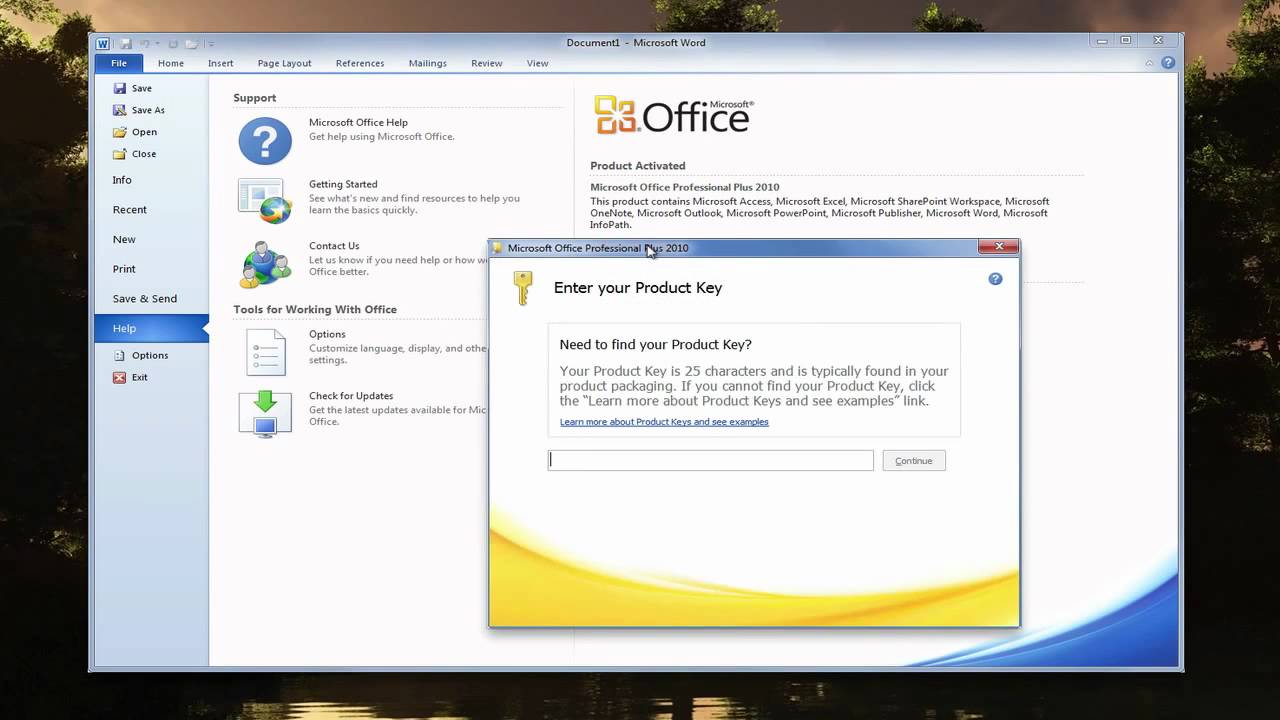Open the Page Layout ribbon tab
Image resolution: width=1280 pixels, height=720 pixels.
click(x=285, y=63)
